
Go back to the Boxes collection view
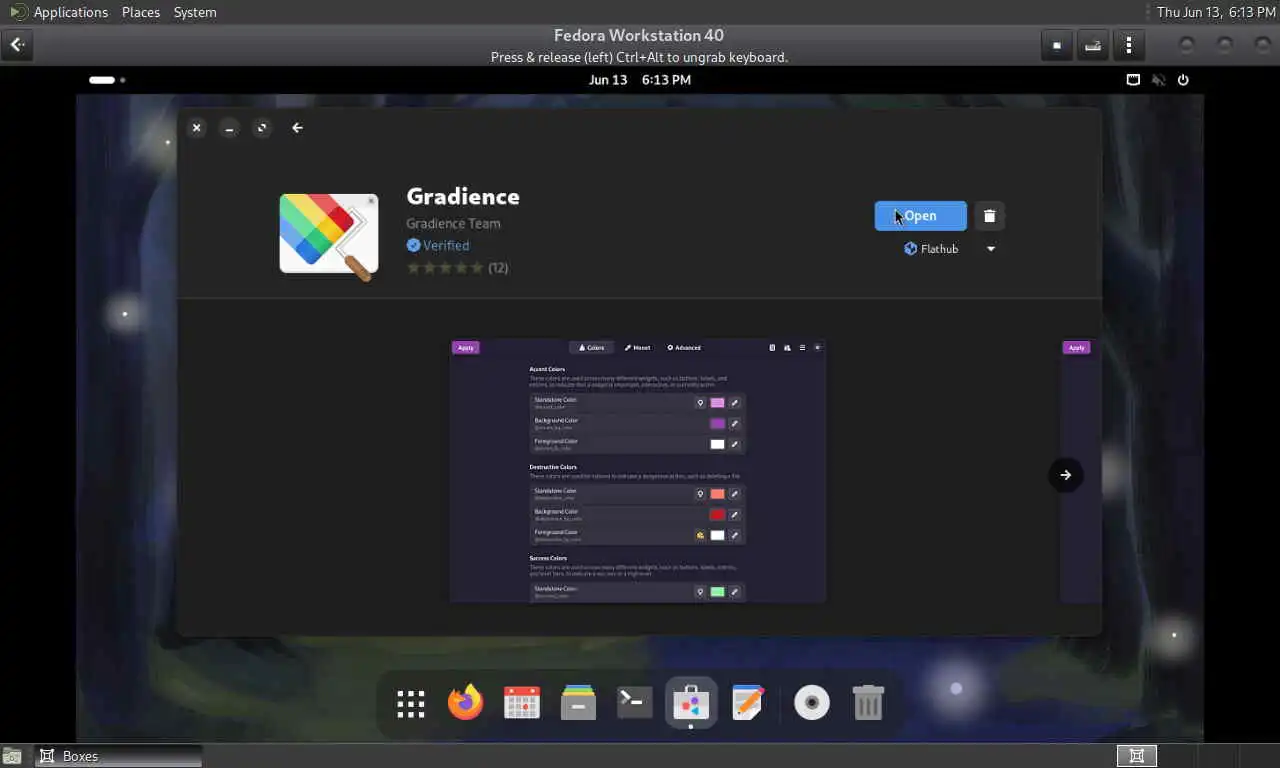pos(18,44)
